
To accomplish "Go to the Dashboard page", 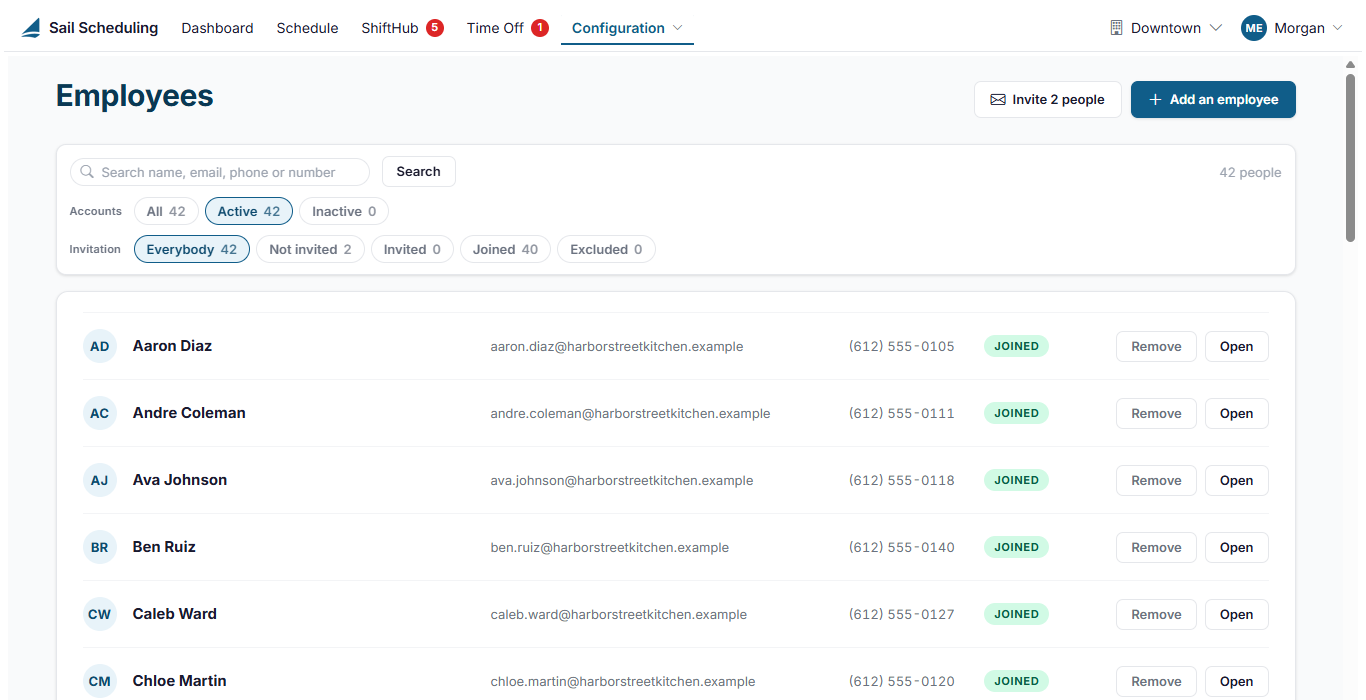I will coord(217,28).
